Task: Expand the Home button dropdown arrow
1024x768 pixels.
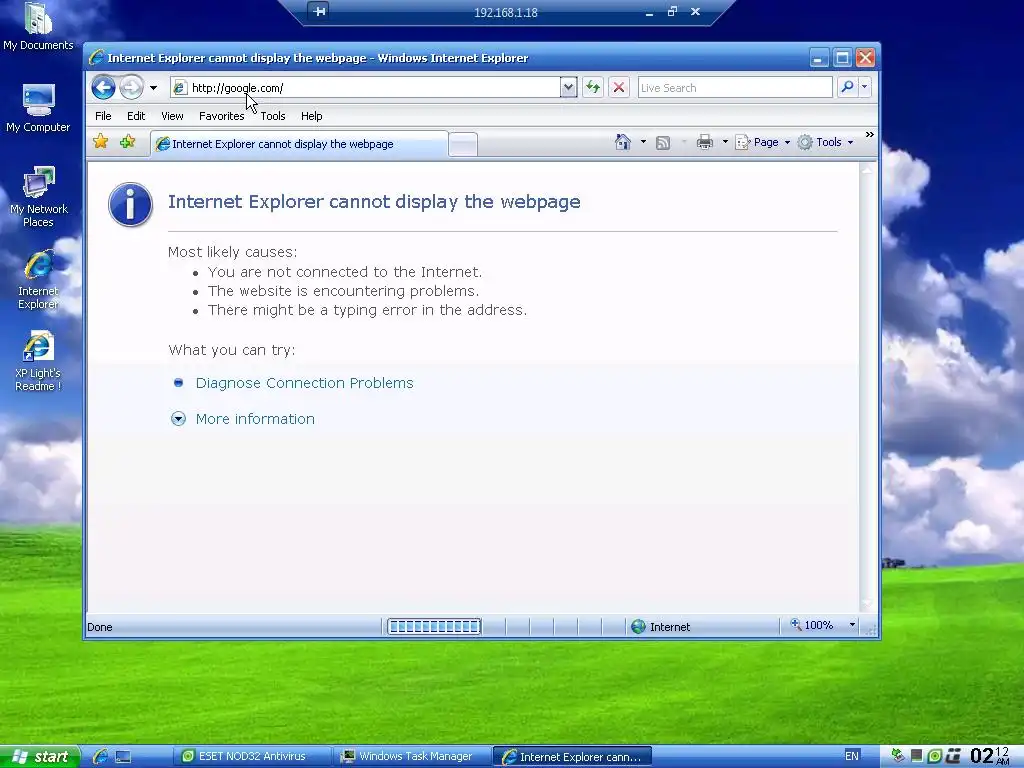Action: pos(643,142)
